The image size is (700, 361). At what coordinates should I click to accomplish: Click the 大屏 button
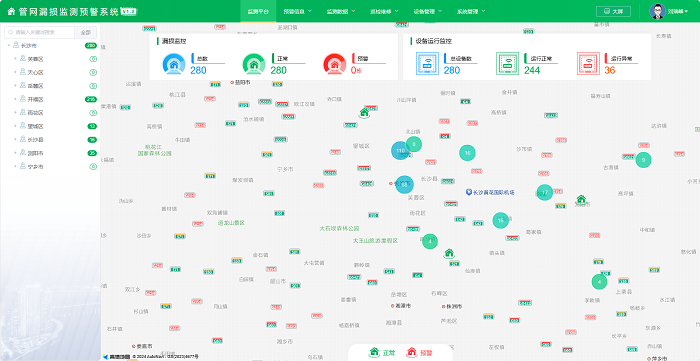pos(613,11)
